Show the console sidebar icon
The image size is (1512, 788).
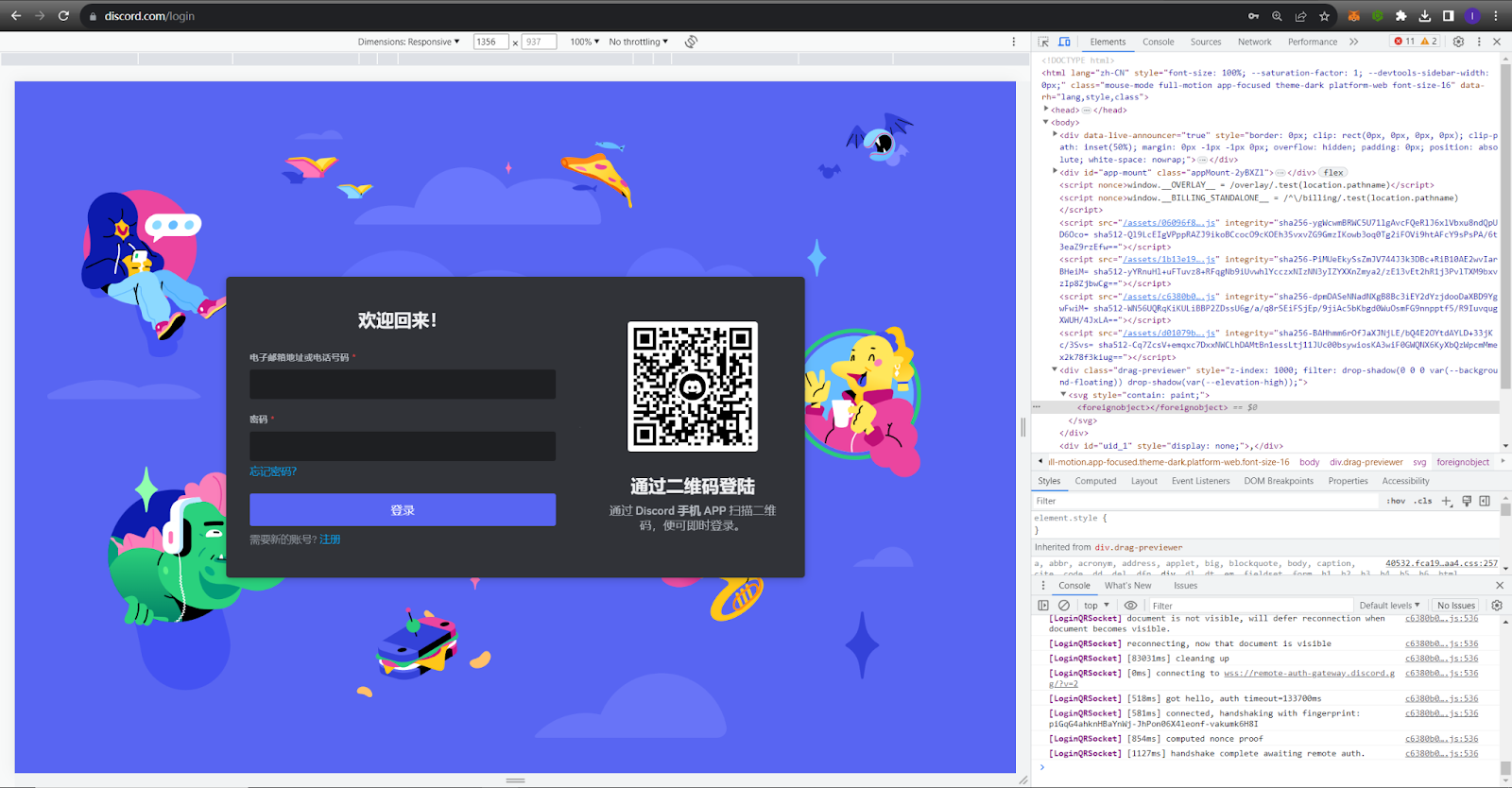click(1043, 606)
